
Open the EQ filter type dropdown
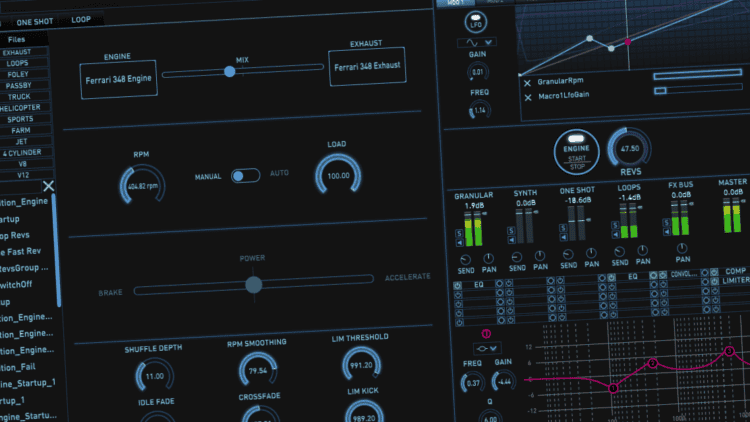[x=487, y=348]
